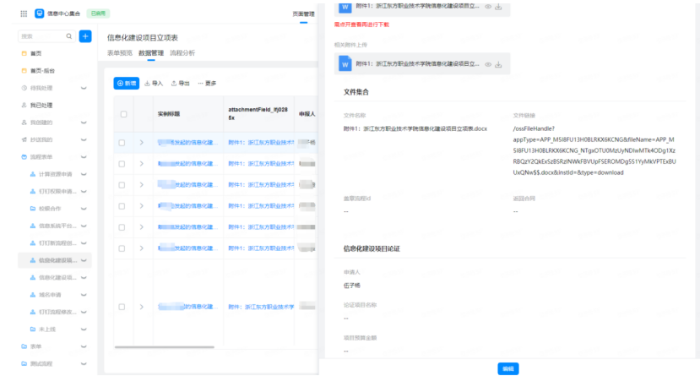The height and width of the screenshot is (376, 700).
Task: Tick the checkbox of the tall last row
Action: click(122, 307)
